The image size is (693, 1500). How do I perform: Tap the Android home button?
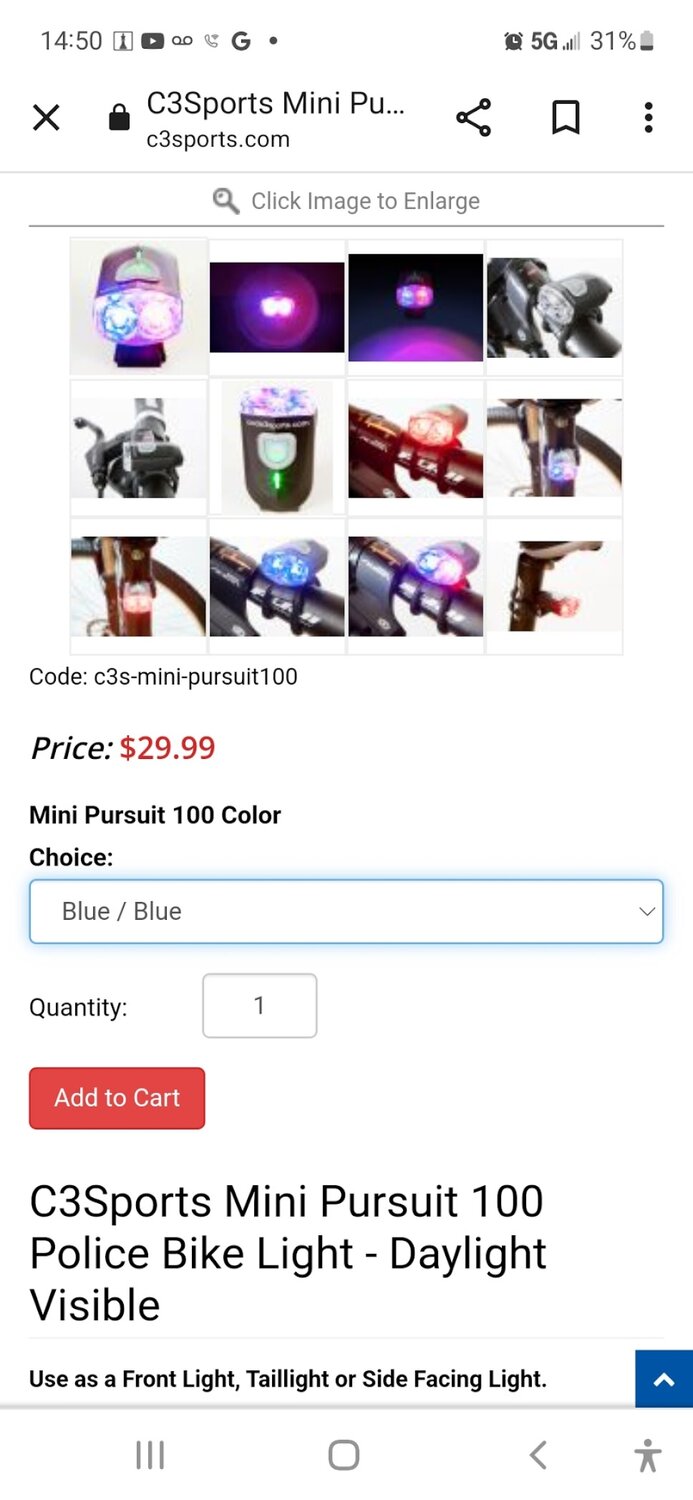(343, 1455)
